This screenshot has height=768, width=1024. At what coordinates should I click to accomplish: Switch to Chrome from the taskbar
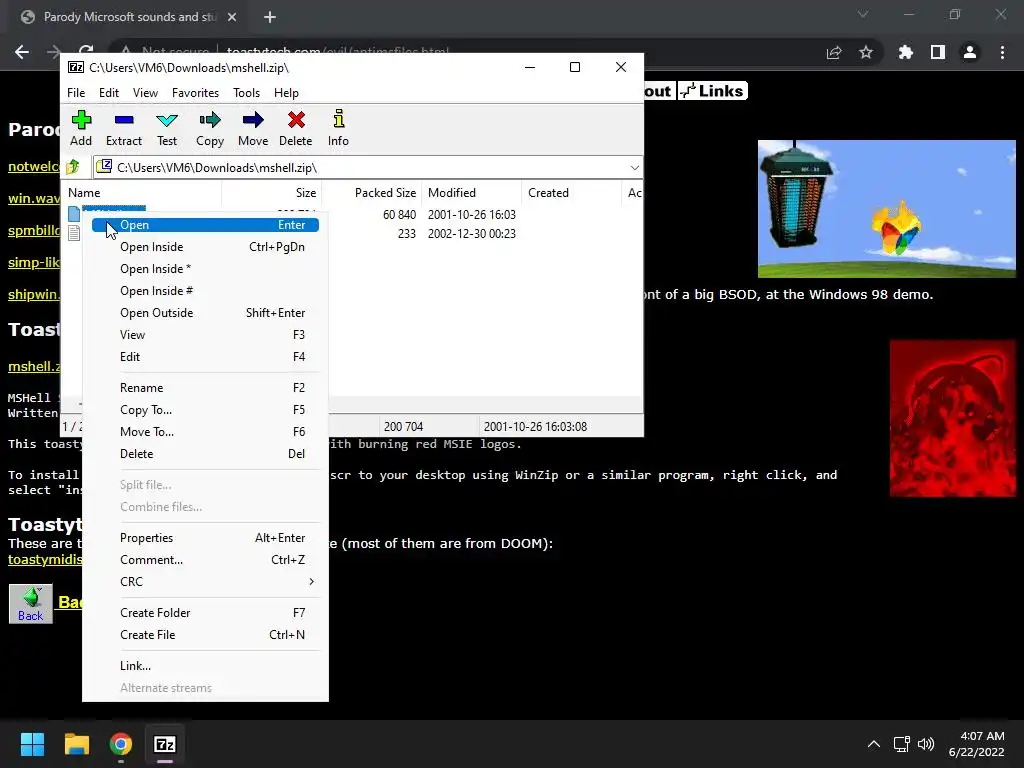pos(121,744)
